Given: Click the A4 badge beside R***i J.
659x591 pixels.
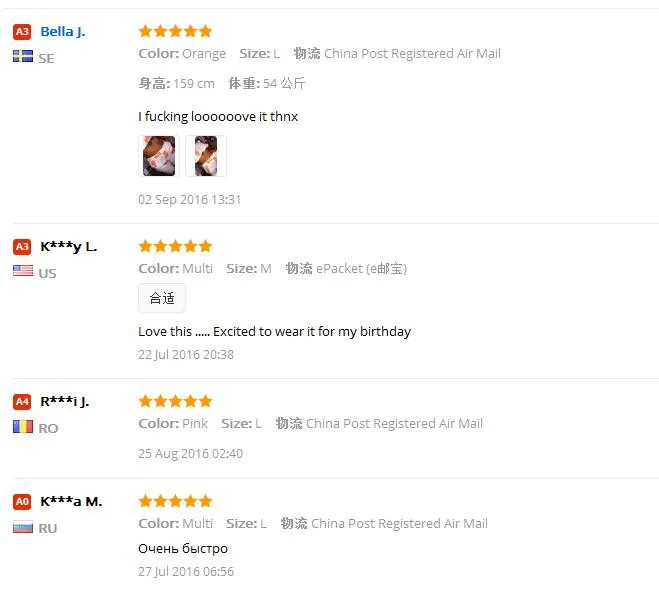Looking at the screenshot, I should click(x=22, y=402).
